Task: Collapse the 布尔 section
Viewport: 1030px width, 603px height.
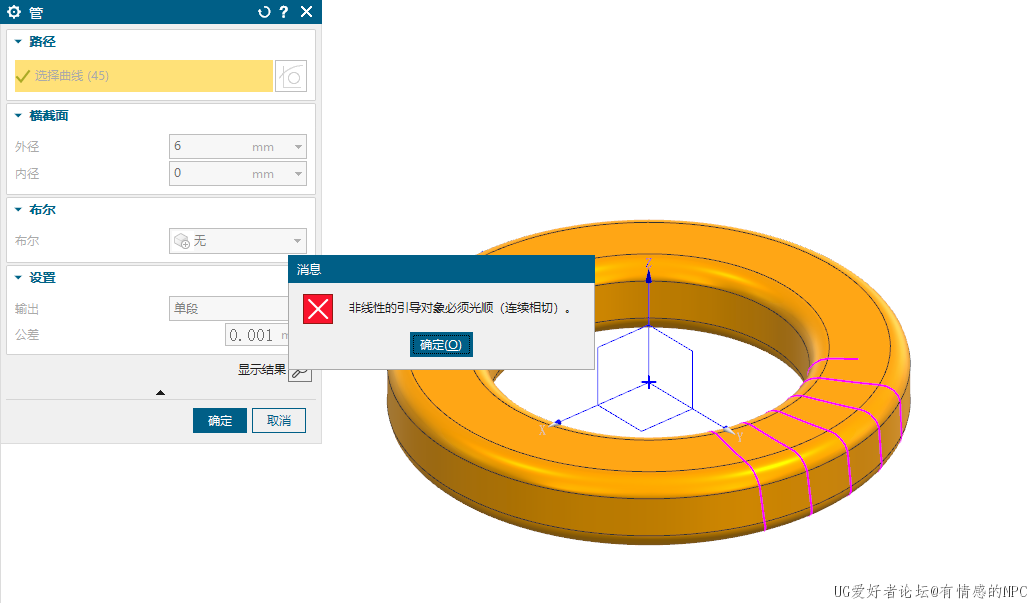Action: (x=18, y=210)
